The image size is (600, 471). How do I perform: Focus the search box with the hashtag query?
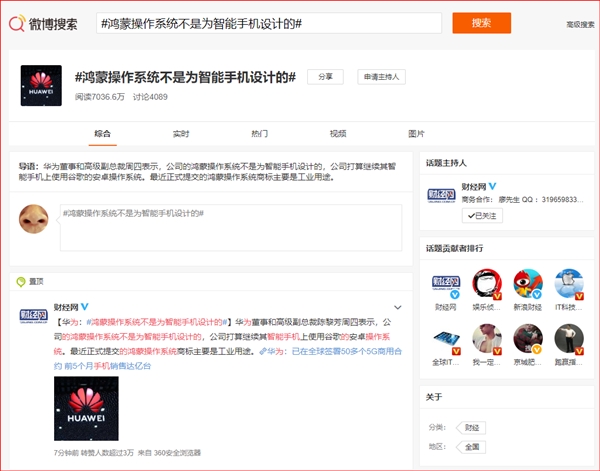coord(269,23)
